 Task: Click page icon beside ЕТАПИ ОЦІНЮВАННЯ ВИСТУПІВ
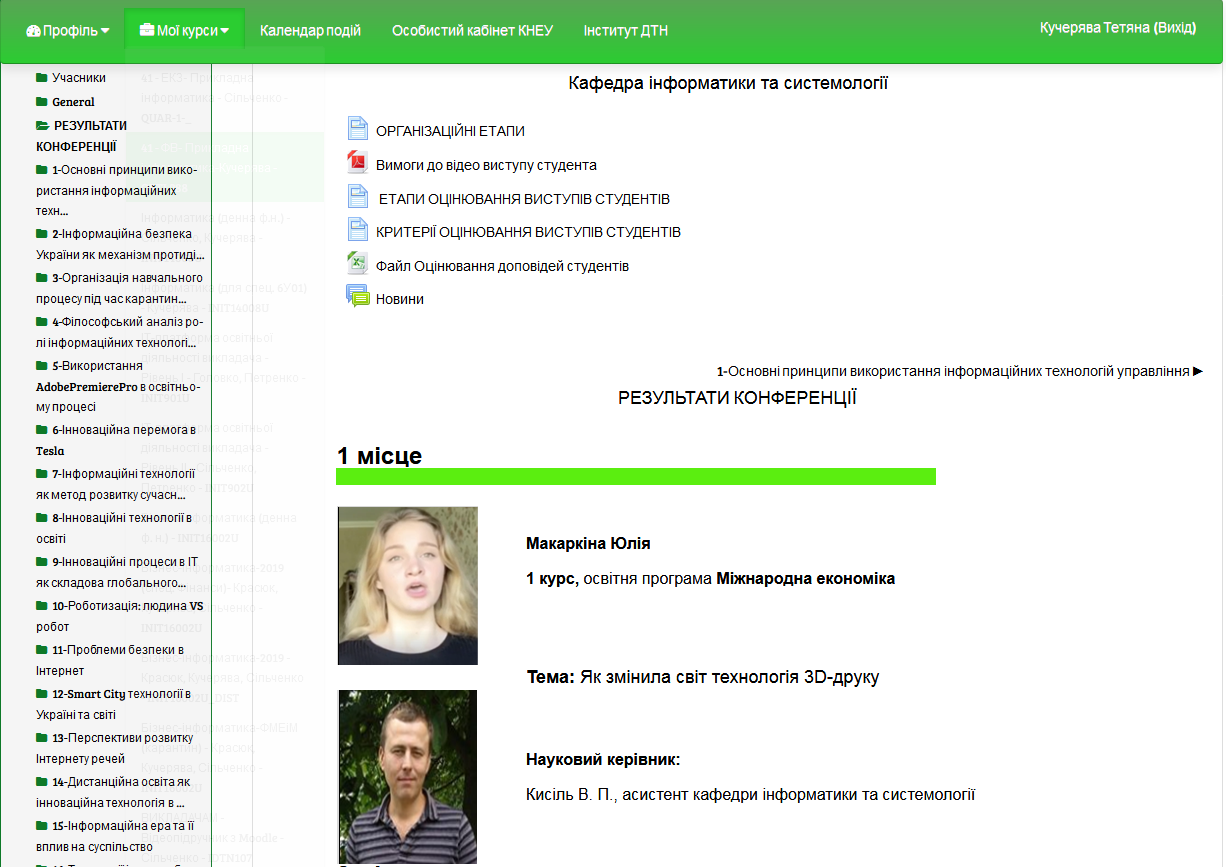click(x=358, y=197)
